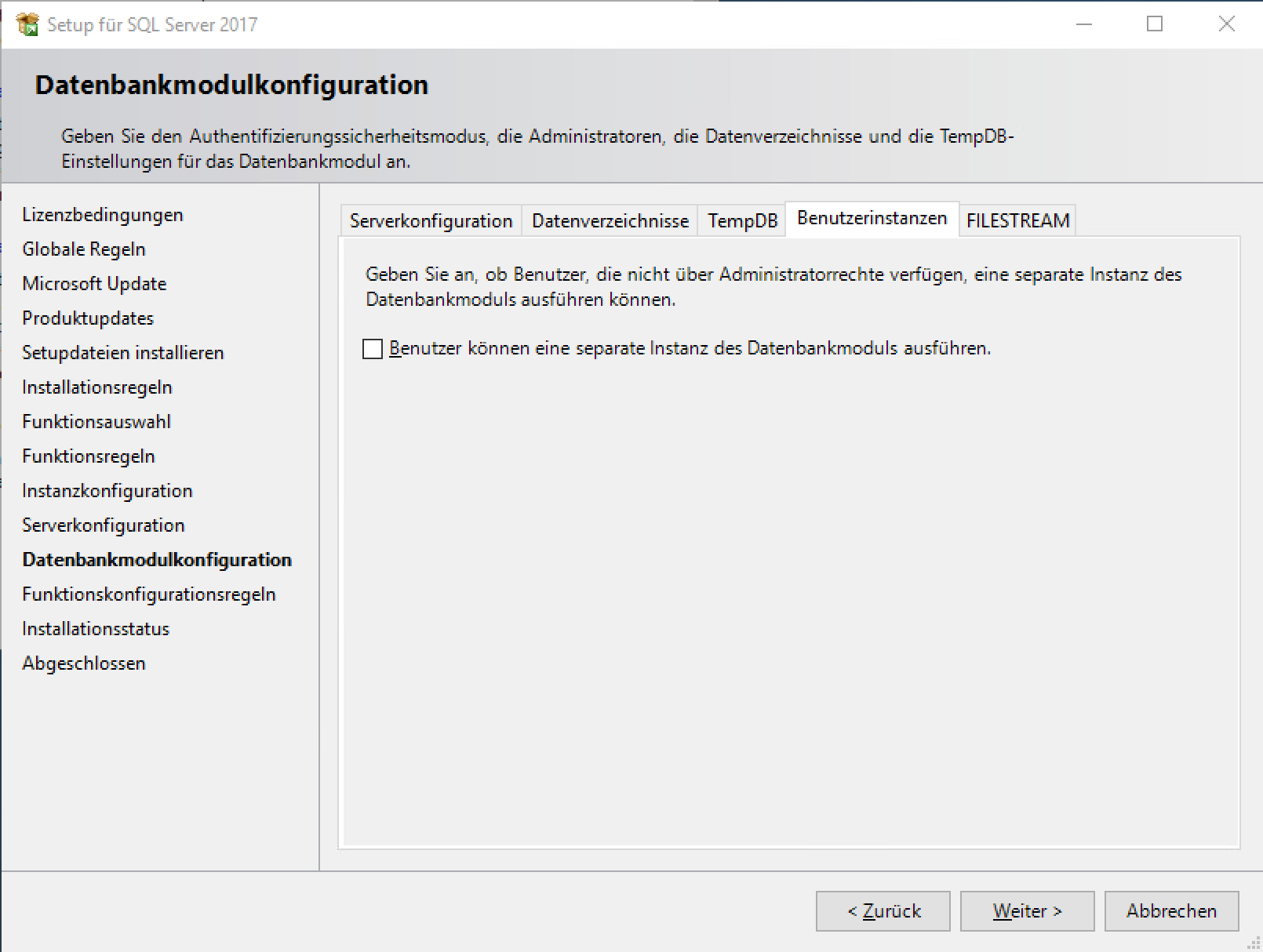The image size is (1263, 952).
Task: Maximize the setup window
Action: click(1155, 24)
